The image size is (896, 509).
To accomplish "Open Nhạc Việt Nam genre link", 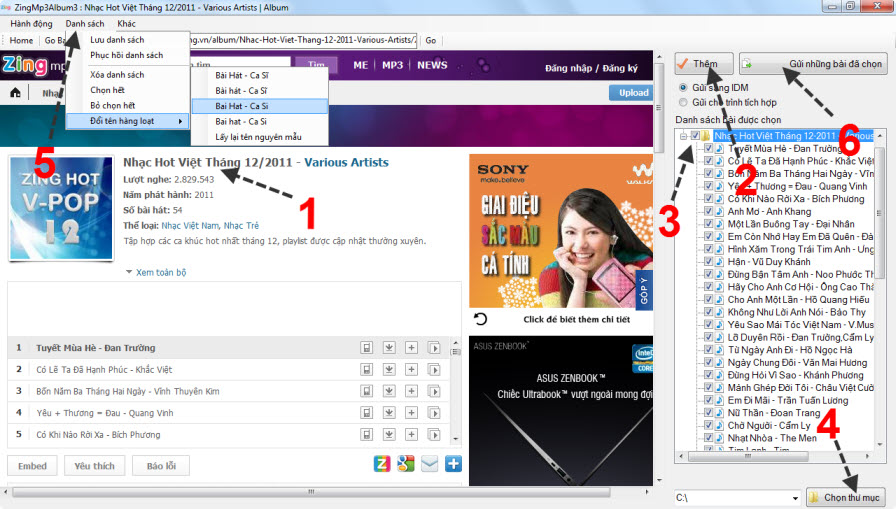I will 190,226.
